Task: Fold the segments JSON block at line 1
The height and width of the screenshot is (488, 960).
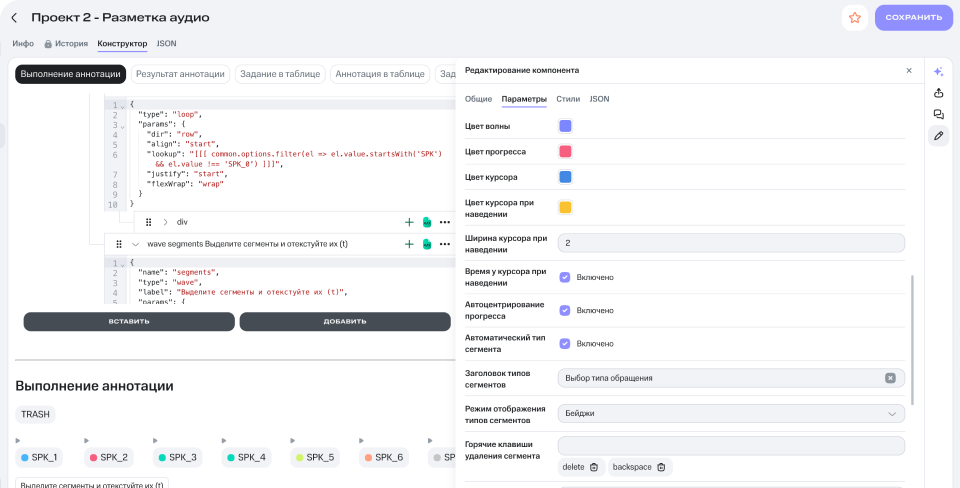Action: [x=124, y=263]
